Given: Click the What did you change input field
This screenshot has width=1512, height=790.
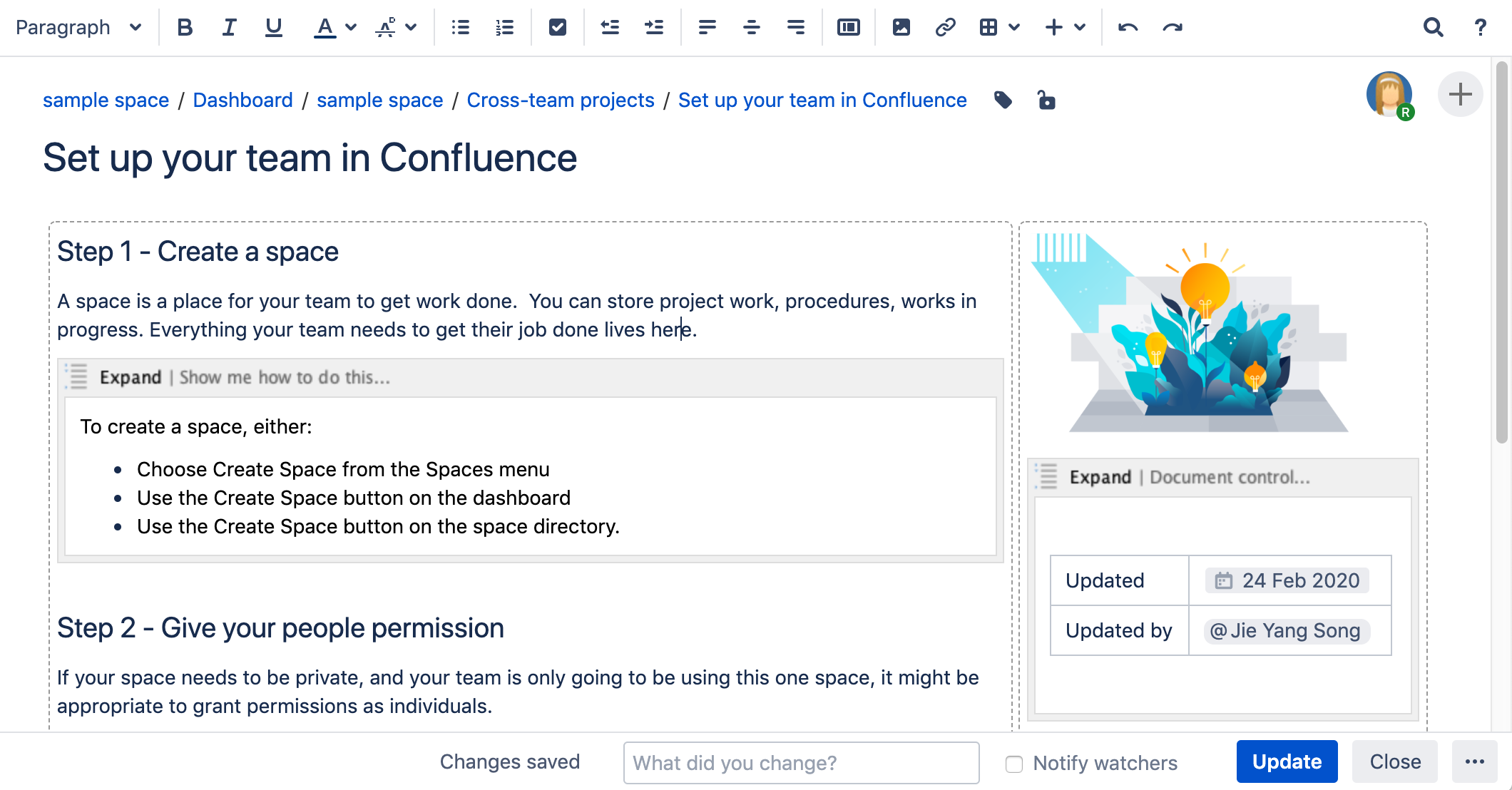Looking at the screenshot, I should tap(800, 761).
